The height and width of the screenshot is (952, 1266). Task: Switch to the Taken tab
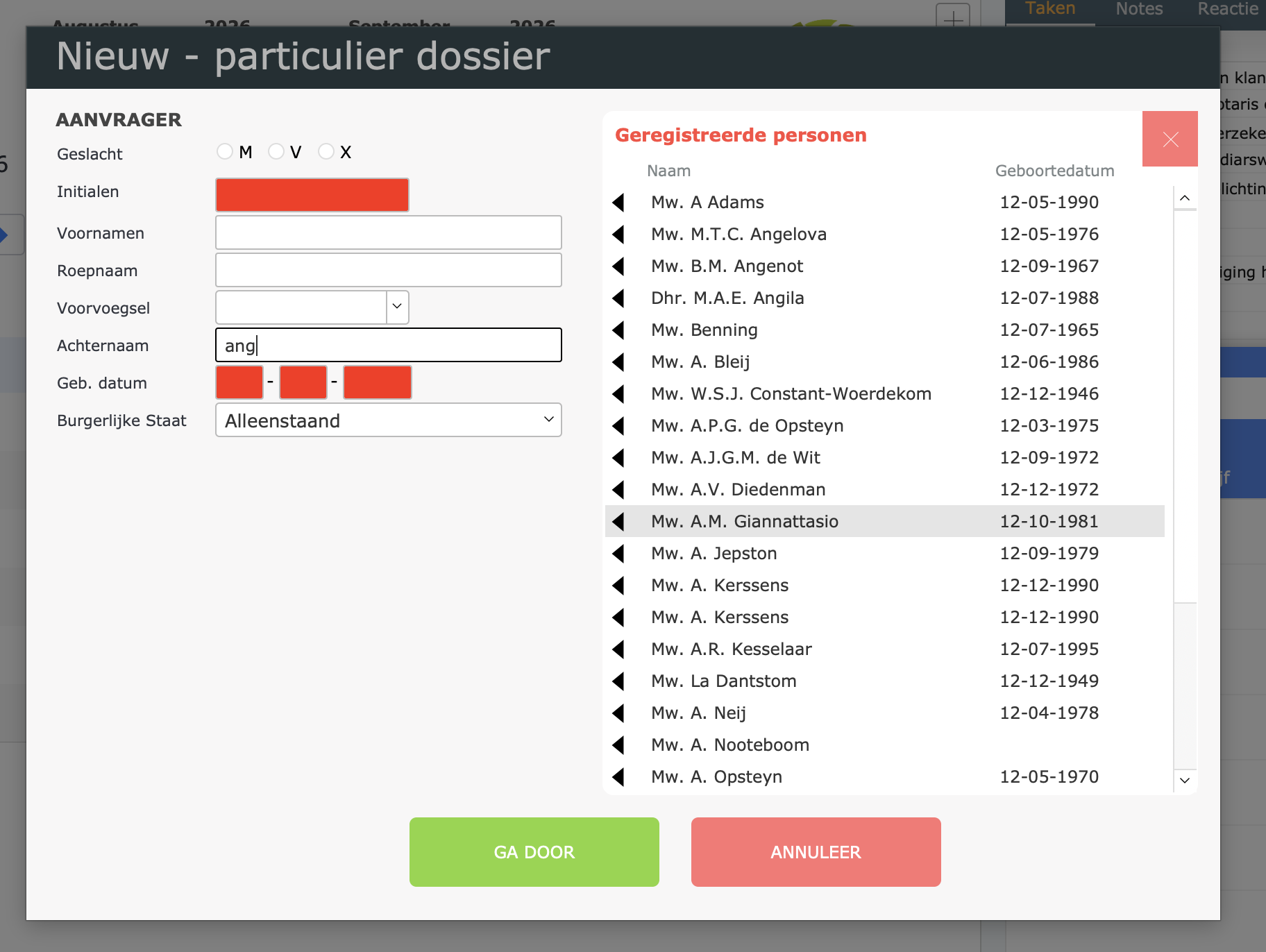point(1050,9)
